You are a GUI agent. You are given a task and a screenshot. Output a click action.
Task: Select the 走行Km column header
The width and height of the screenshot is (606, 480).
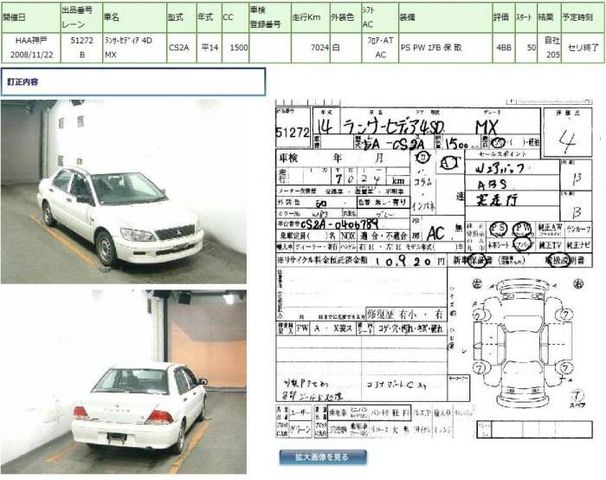311,17
